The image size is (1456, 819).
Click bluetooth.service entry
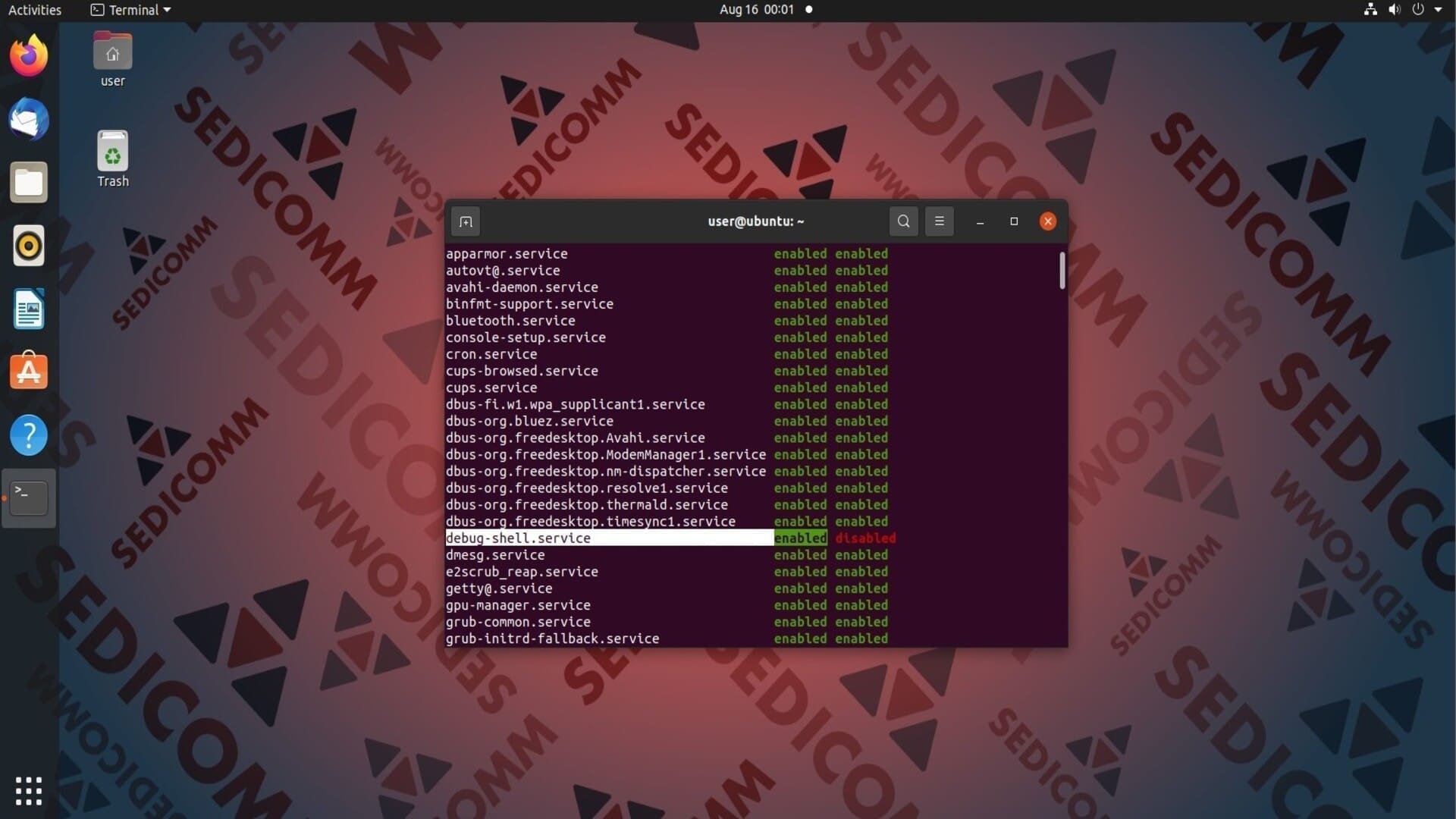(510, 320)
